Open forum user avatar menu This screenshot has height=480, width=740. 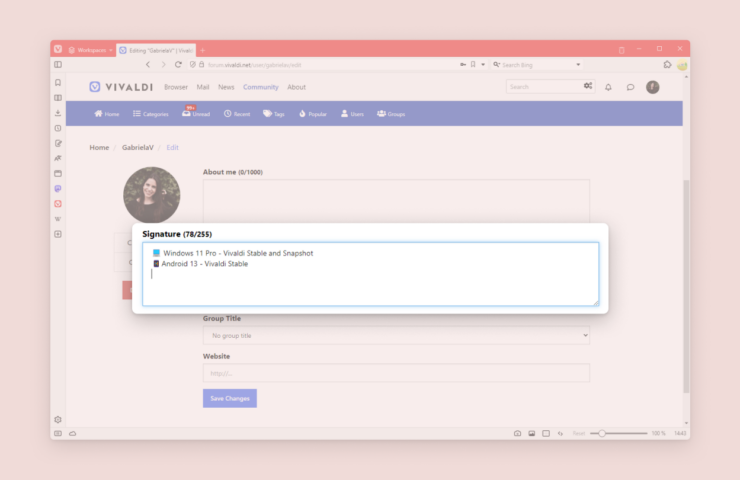tap(653, 87)
